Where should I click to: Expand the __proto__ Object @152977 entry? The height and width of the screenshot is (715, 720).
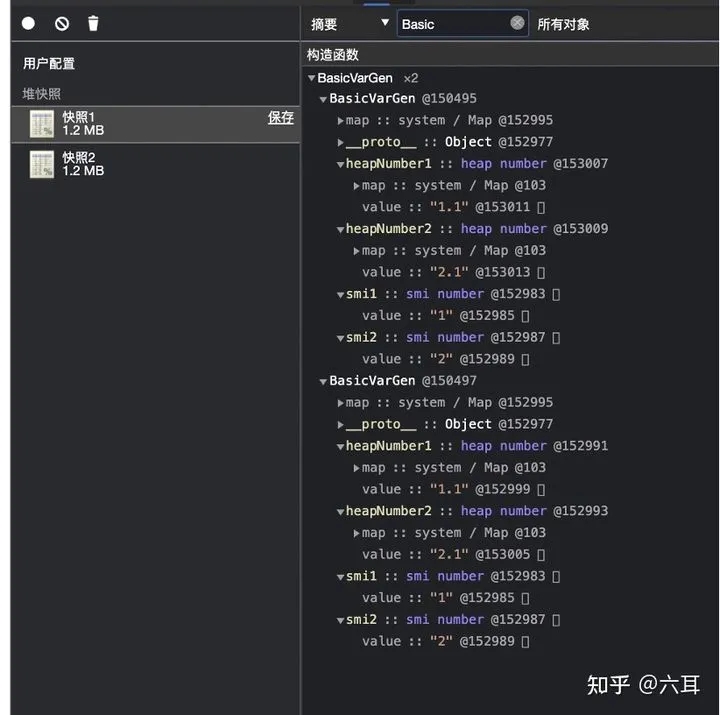pos(341,142)
